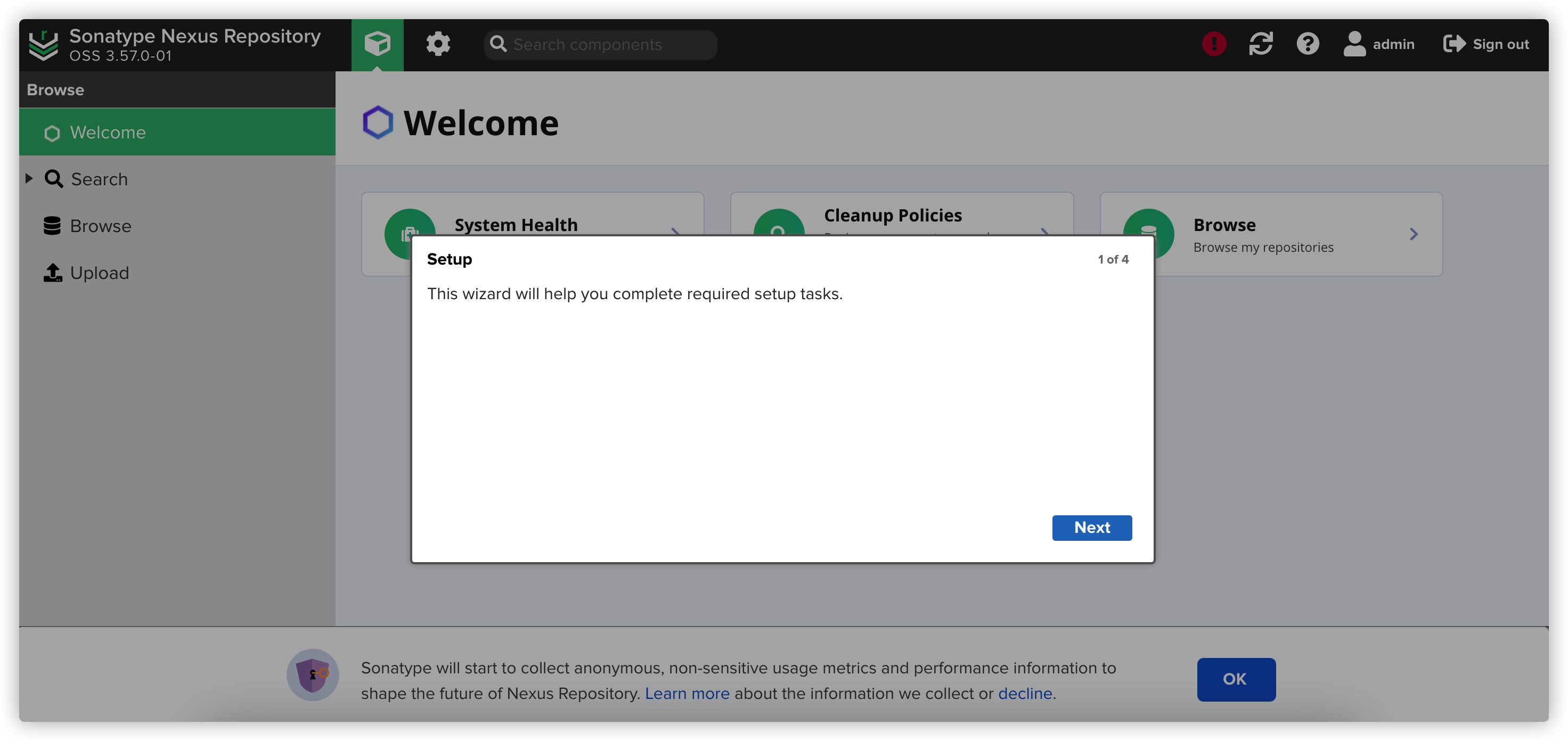This screenshot has width=1568, height=741.
Task: Select Welcome in the sidebar menu
Action: (107, 133)
